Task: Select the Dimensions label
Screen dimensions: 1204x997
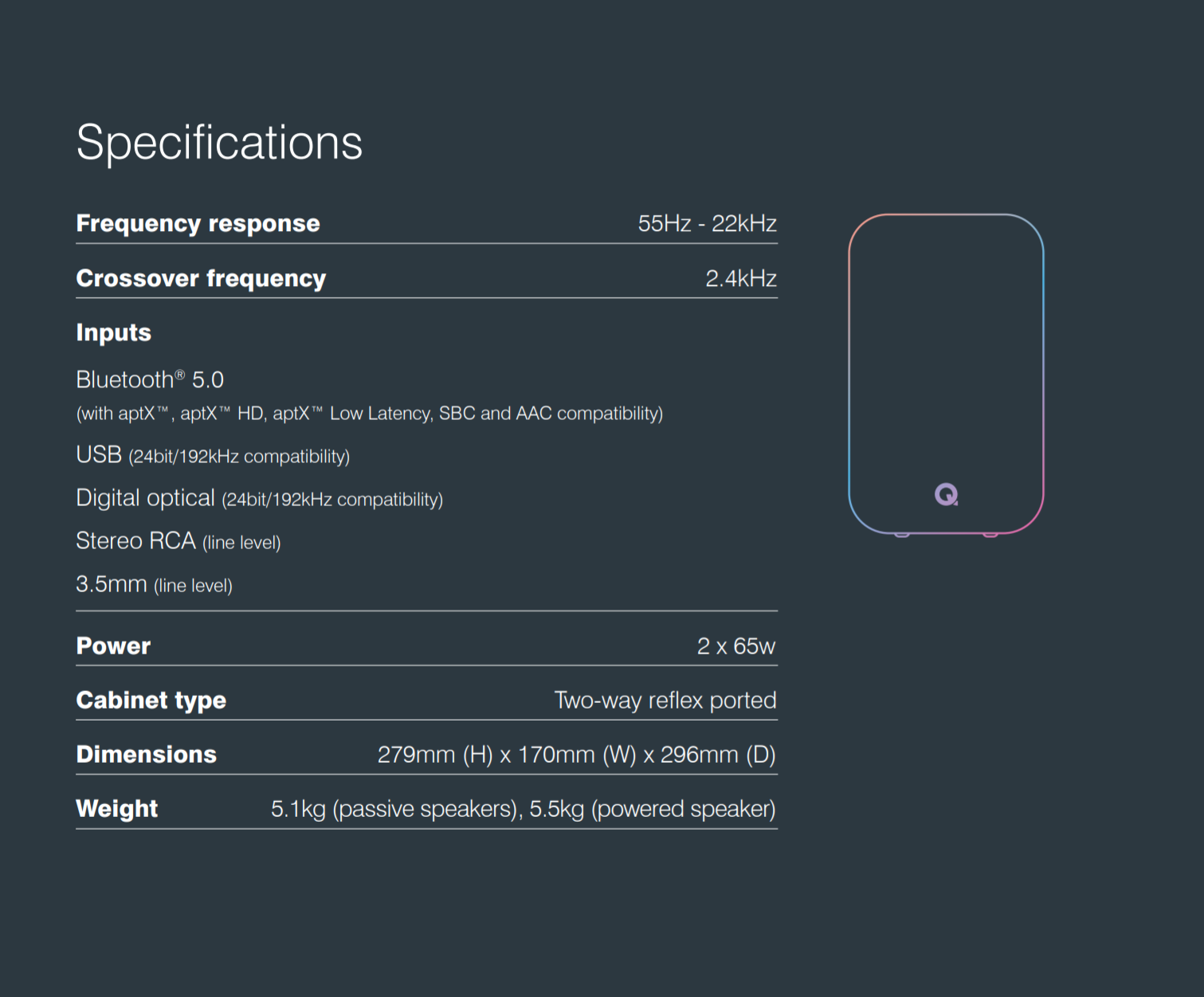Action: click(146, 754)
